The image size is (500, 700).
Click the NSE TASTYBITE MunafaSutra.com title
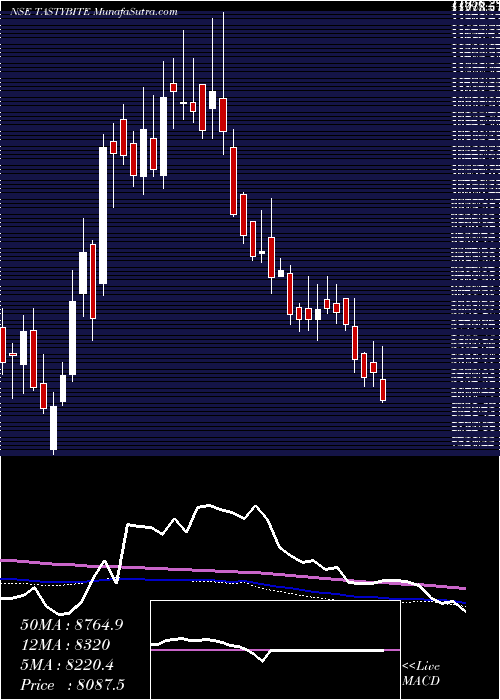[x=94, y=12]
